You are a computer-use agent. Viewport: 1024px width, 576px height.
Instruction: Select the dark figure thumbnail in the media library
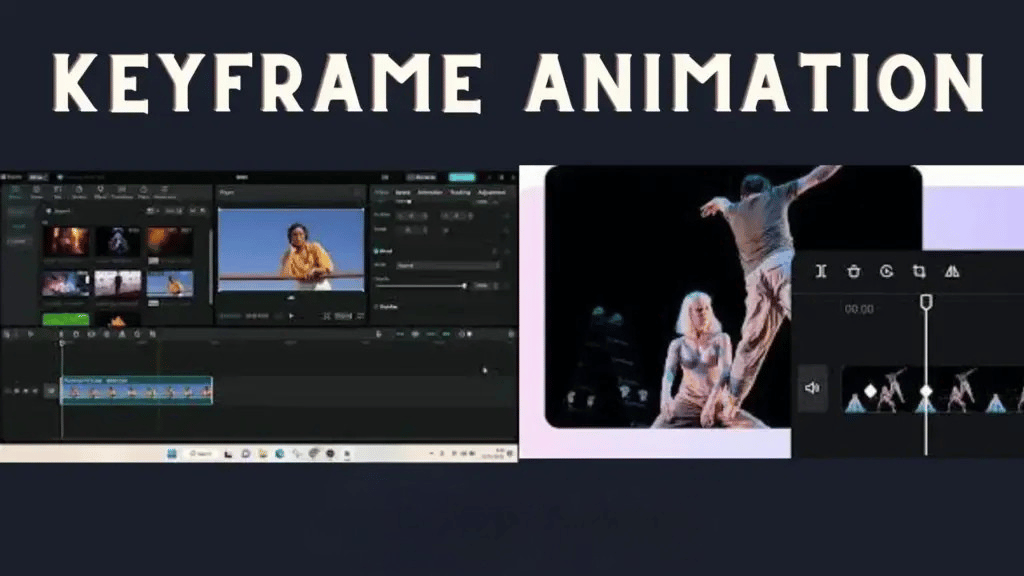coord(118,242)
